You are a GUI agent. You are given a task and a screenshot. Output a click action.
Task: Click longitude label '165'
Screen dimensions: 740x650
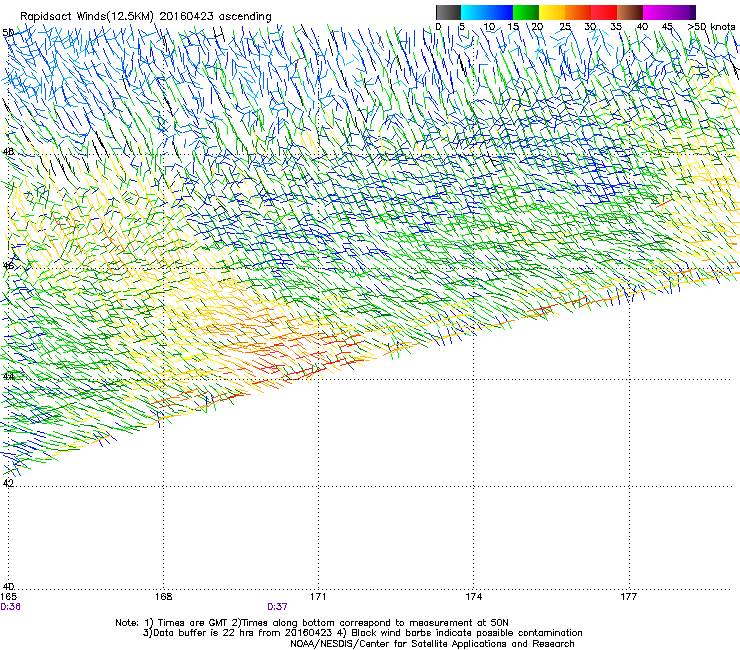click(8, 597)
